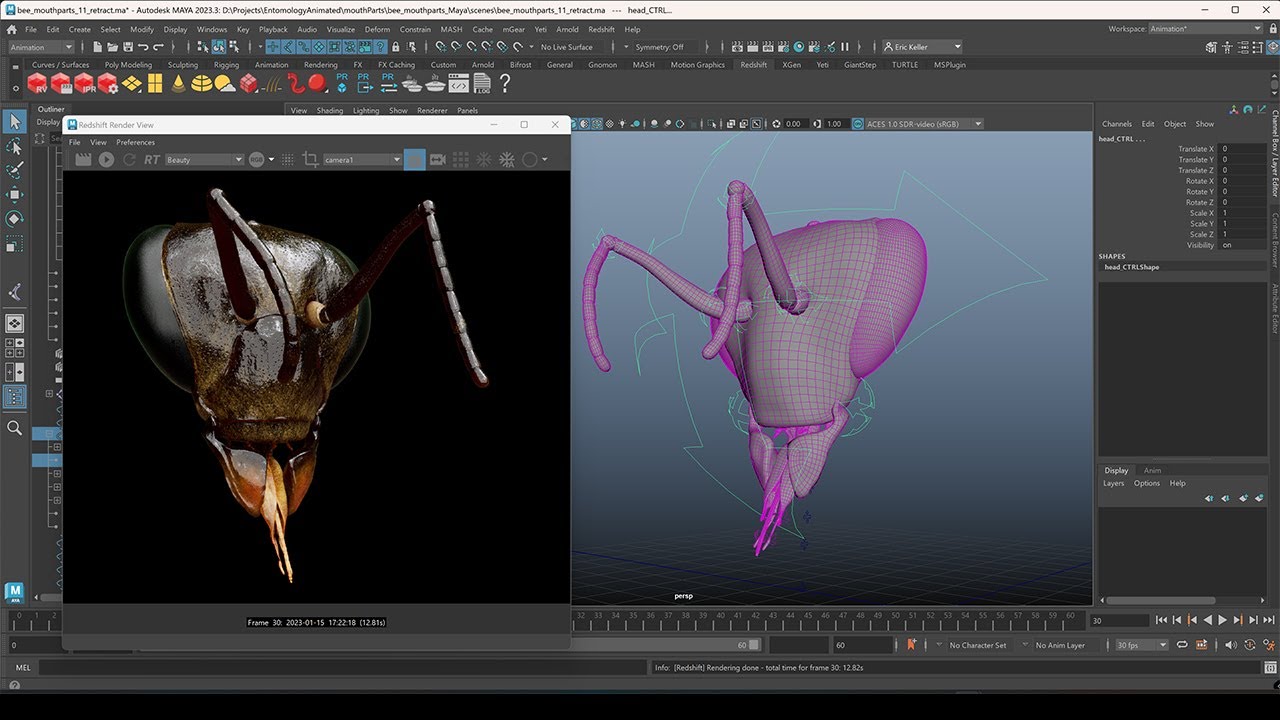Open Redshift render settings shelf icon with gear

pyautogui.click(x=108, y=83)
